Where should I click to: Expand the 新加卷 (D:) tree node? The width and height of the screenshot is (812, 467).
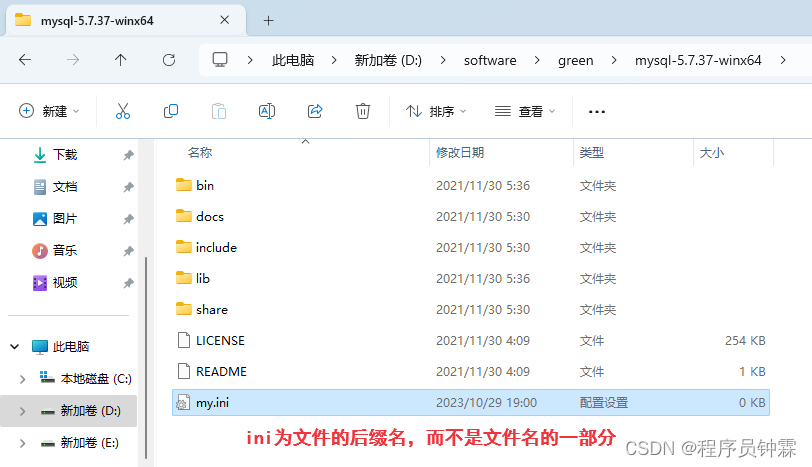click(x=22, y=411)
